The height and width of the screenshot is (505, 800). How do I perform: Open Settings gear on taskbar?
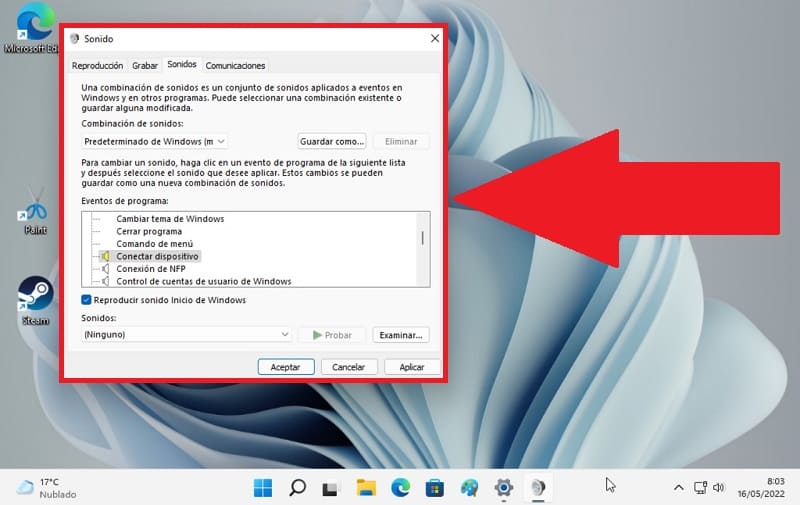pyautogui.click(x=504, y=488)
